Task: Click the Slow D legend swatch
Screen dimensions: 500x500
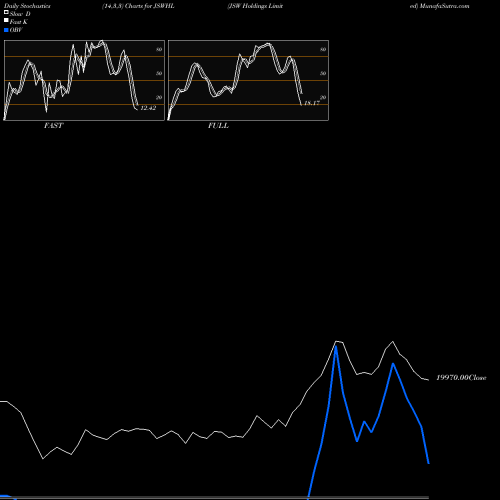Action: coord(6,12)
